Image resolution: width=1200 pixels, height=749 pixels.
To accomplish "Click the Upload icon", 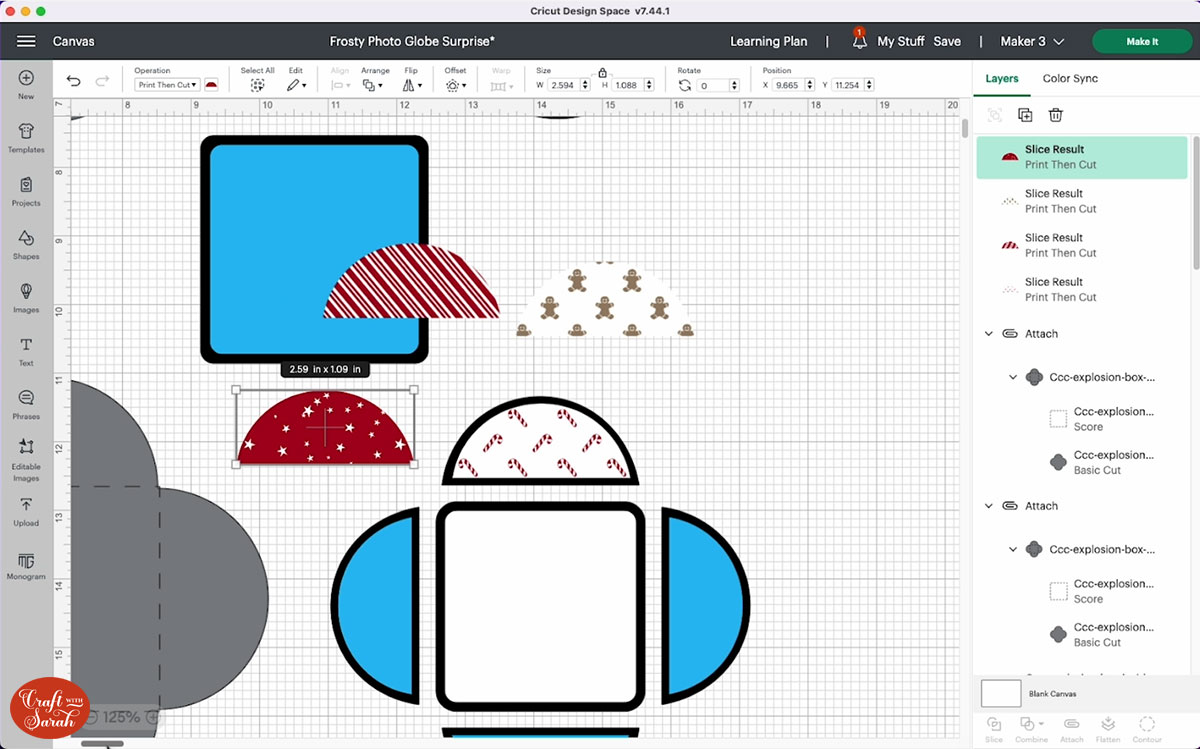I will 26,510.
